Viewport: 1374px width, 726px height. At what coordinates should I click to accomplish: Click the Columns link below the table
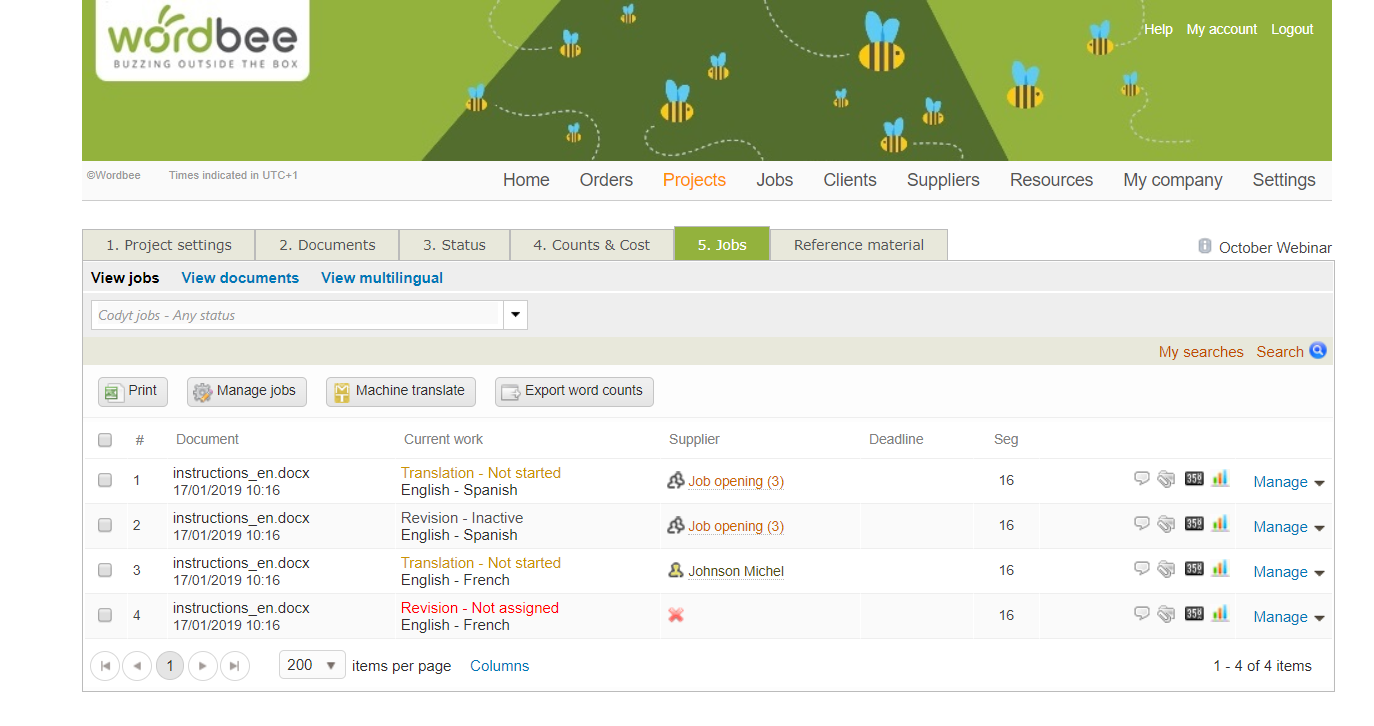(499, 666)
